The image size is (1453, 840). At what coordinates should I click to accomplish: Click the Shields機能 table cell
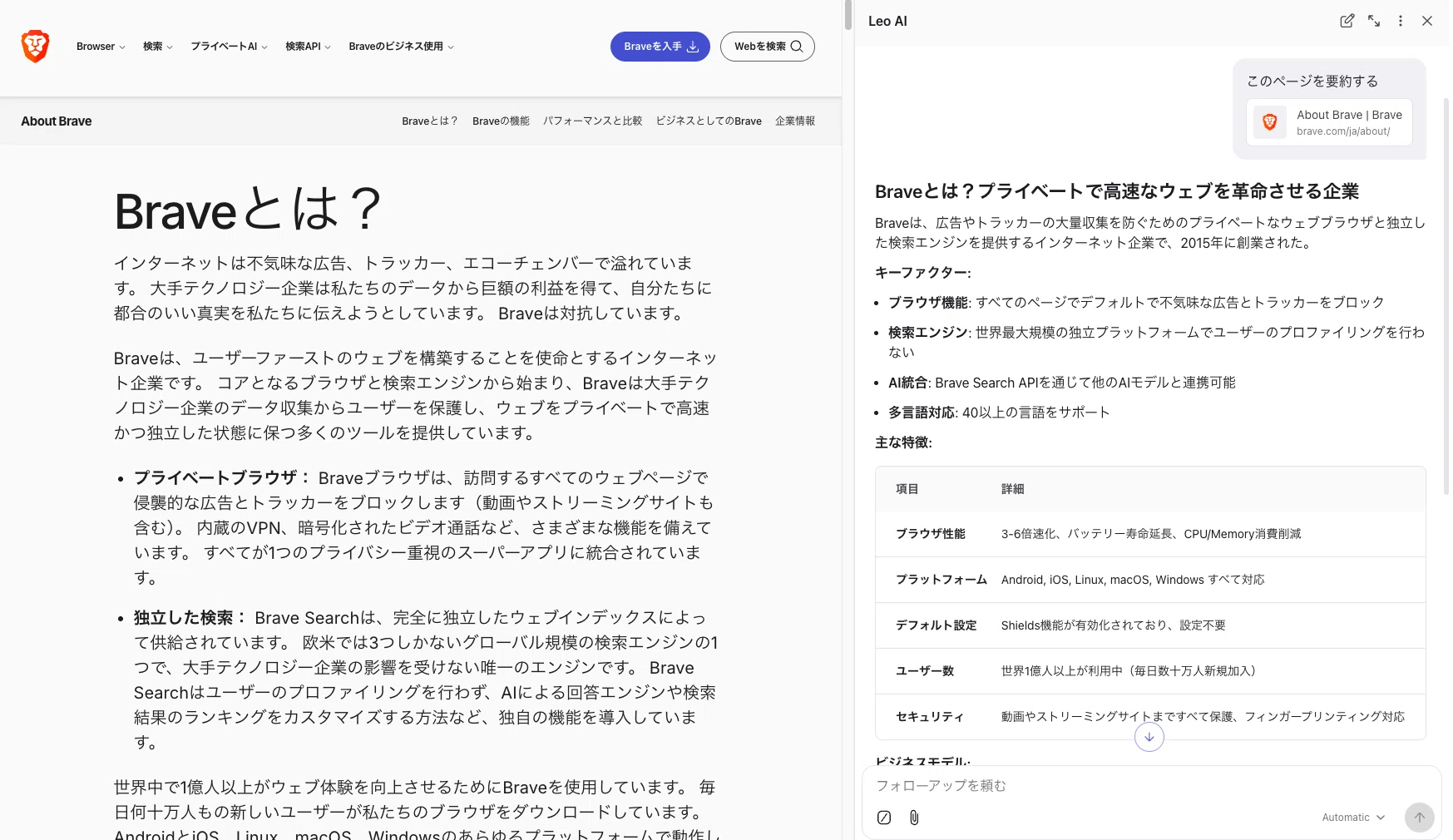(1114, 625)
